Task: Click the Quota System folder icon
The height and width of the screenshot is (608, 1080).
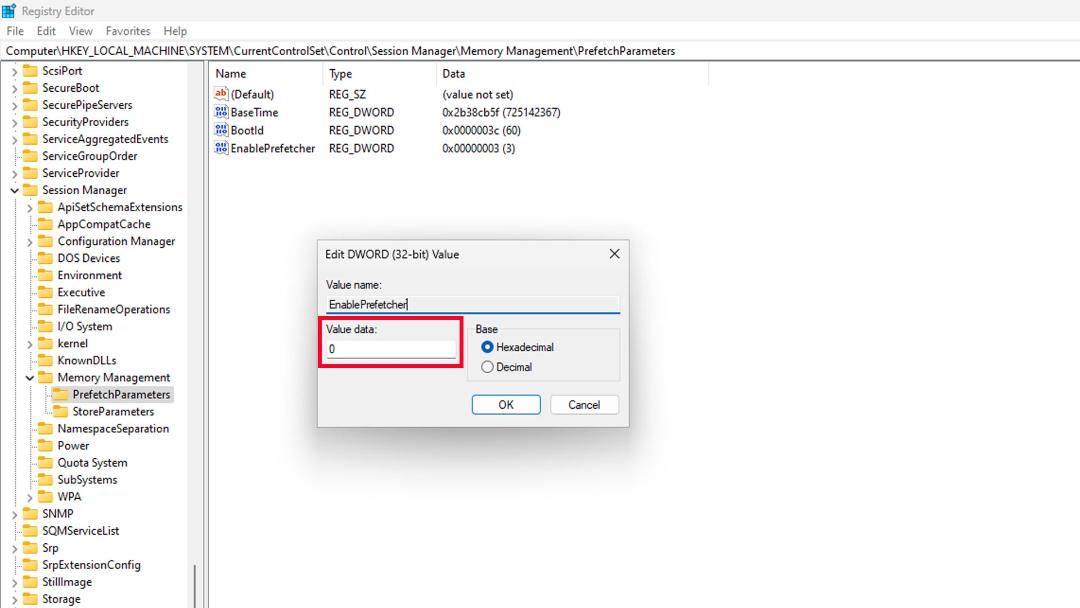Action: (x=45, y=463)
